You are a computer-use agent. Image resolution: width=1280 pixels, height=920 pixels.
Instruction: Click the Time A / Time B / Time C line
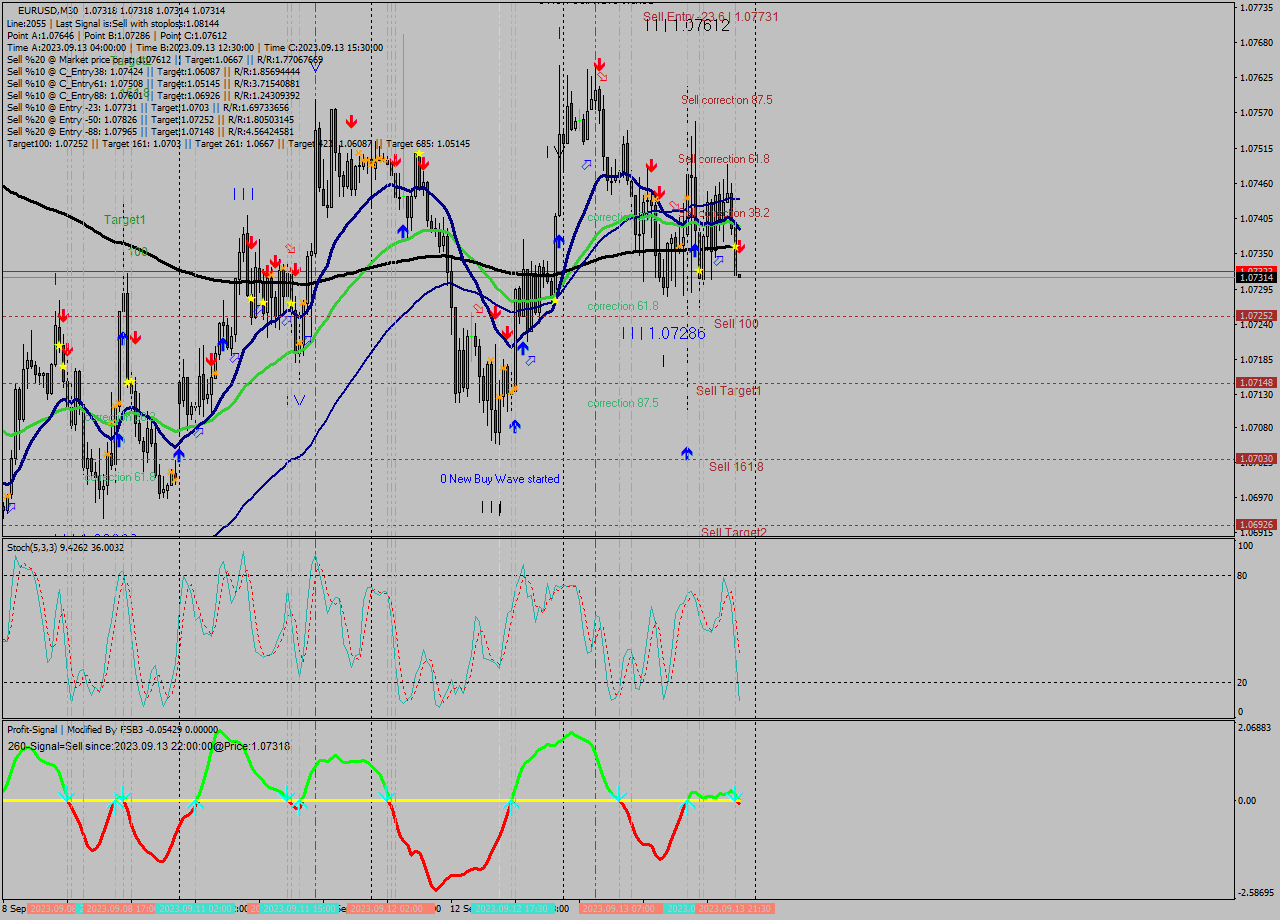(x=195, y=47)
